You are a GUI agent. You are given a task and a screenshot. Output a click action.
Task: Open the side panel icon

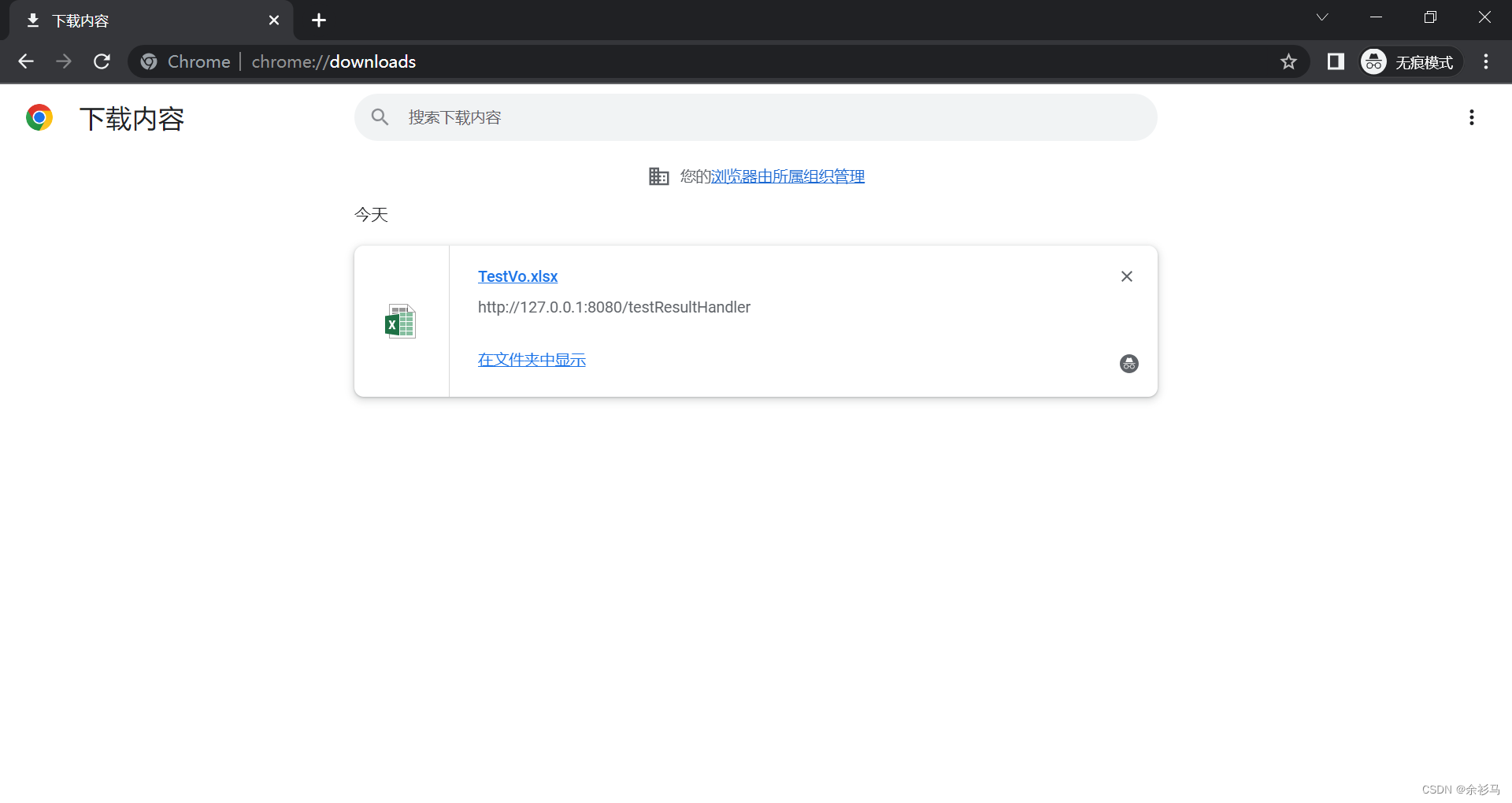click(1336, 61)
